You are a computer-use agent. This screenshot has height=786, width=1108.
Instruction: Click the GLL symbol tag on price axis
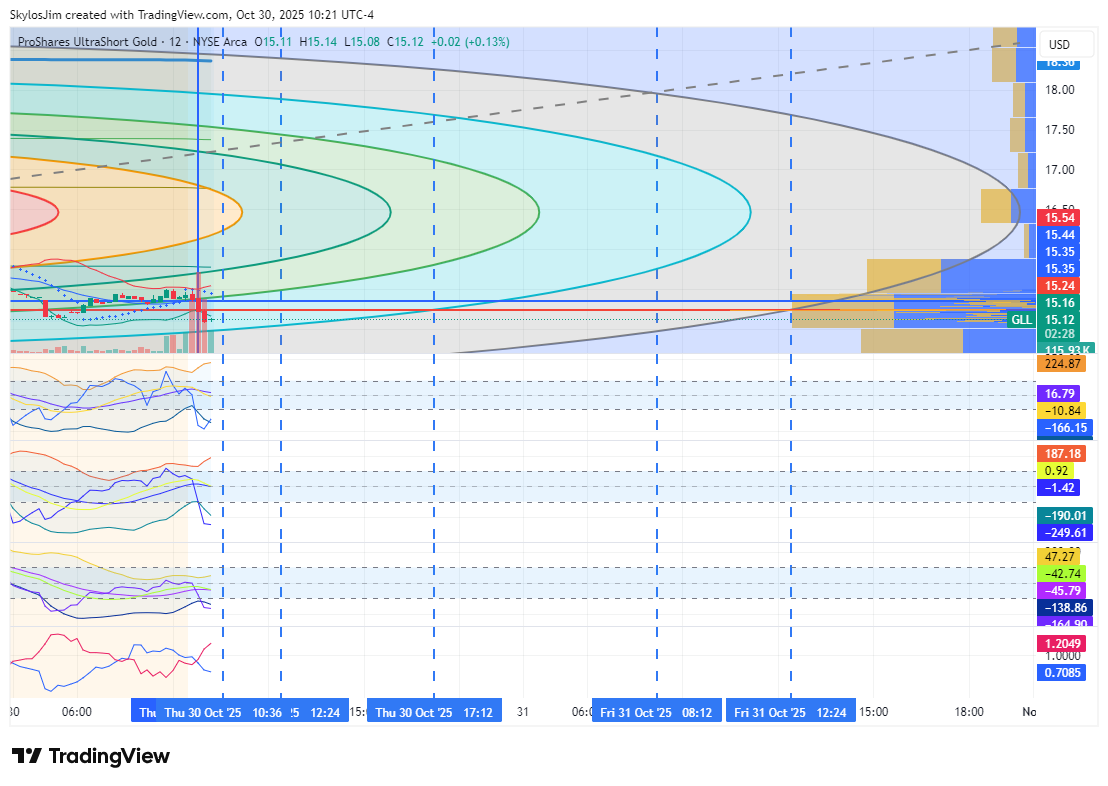coord(1020,319)
